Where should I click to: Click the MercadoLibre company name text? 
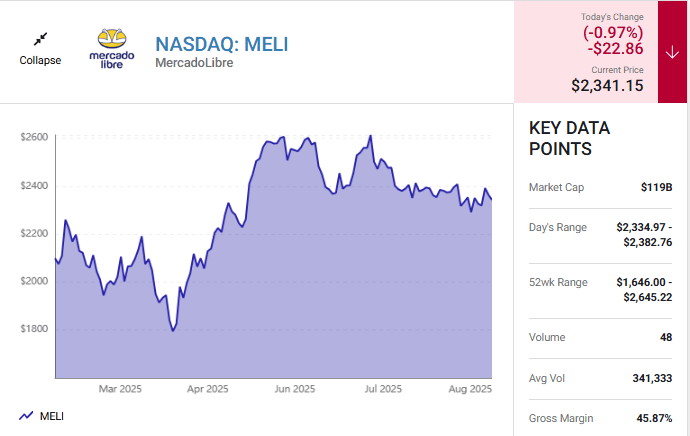196,63
